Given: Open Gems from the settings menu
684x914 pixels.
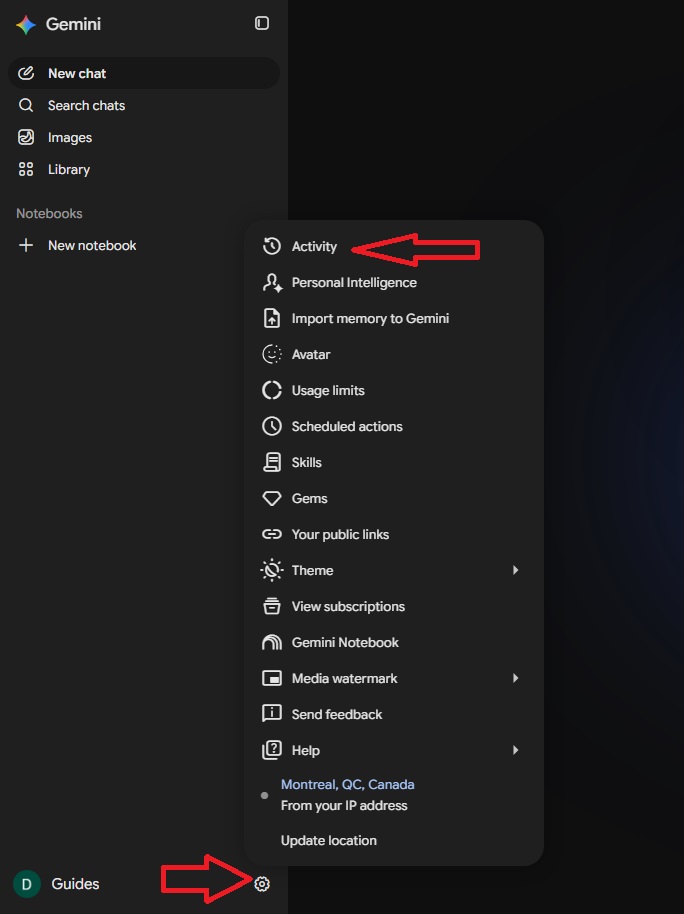Looking at the screenshot, I should (394, 499).
